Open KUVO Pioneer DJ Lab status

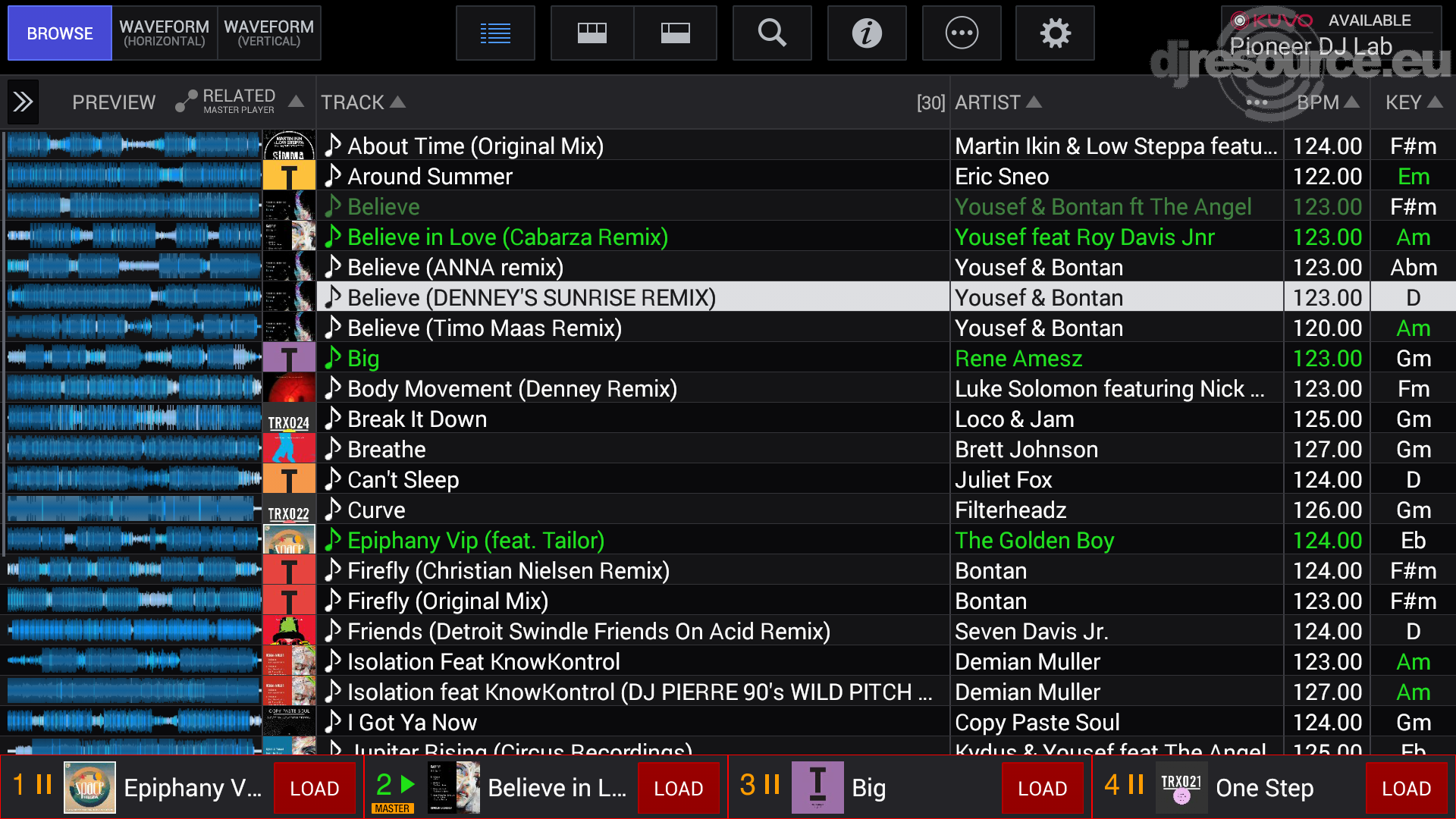(x=1331, y=35)
